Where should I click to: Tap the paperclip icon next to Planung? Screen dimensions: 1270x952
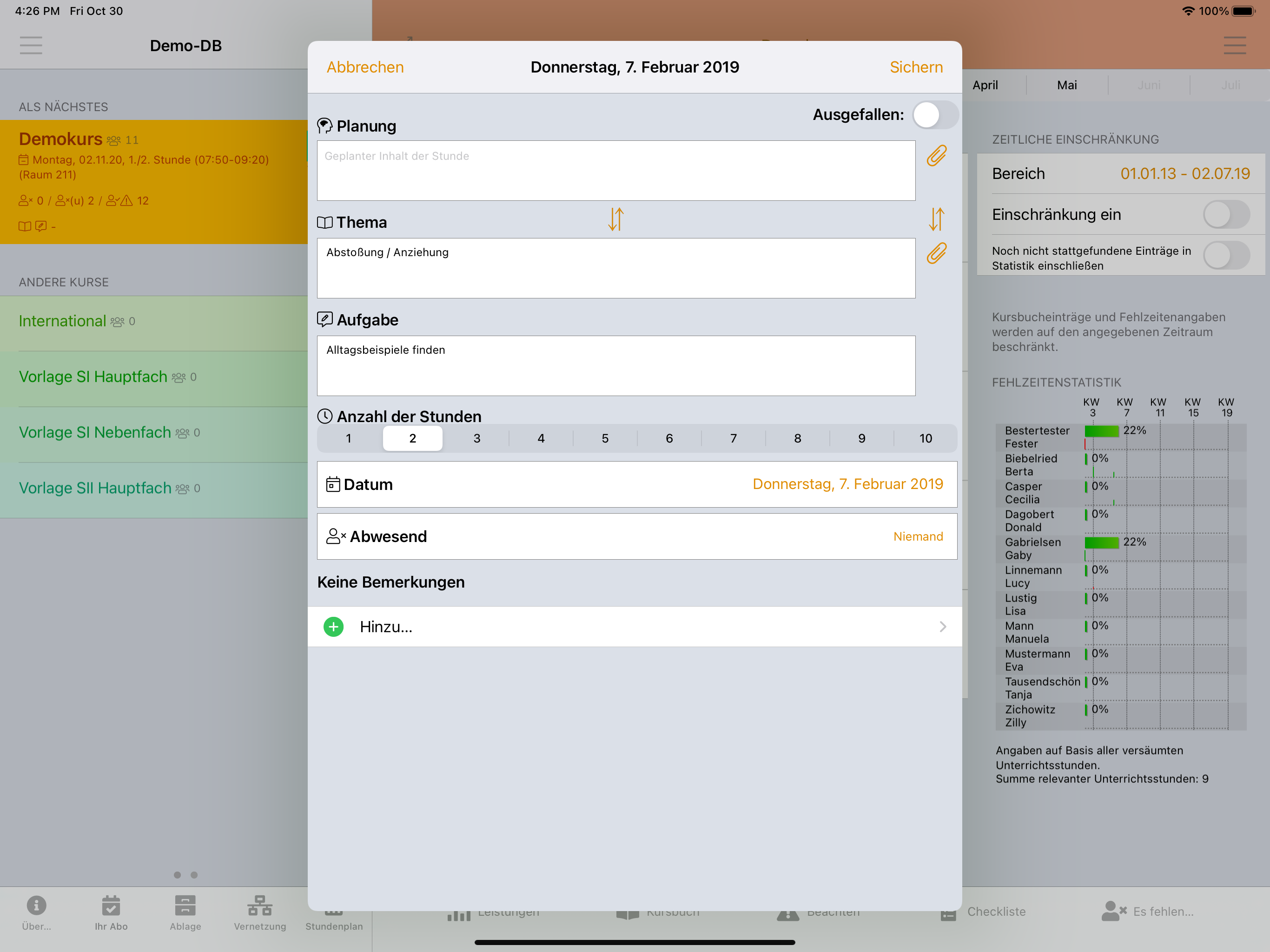(936, 156)
